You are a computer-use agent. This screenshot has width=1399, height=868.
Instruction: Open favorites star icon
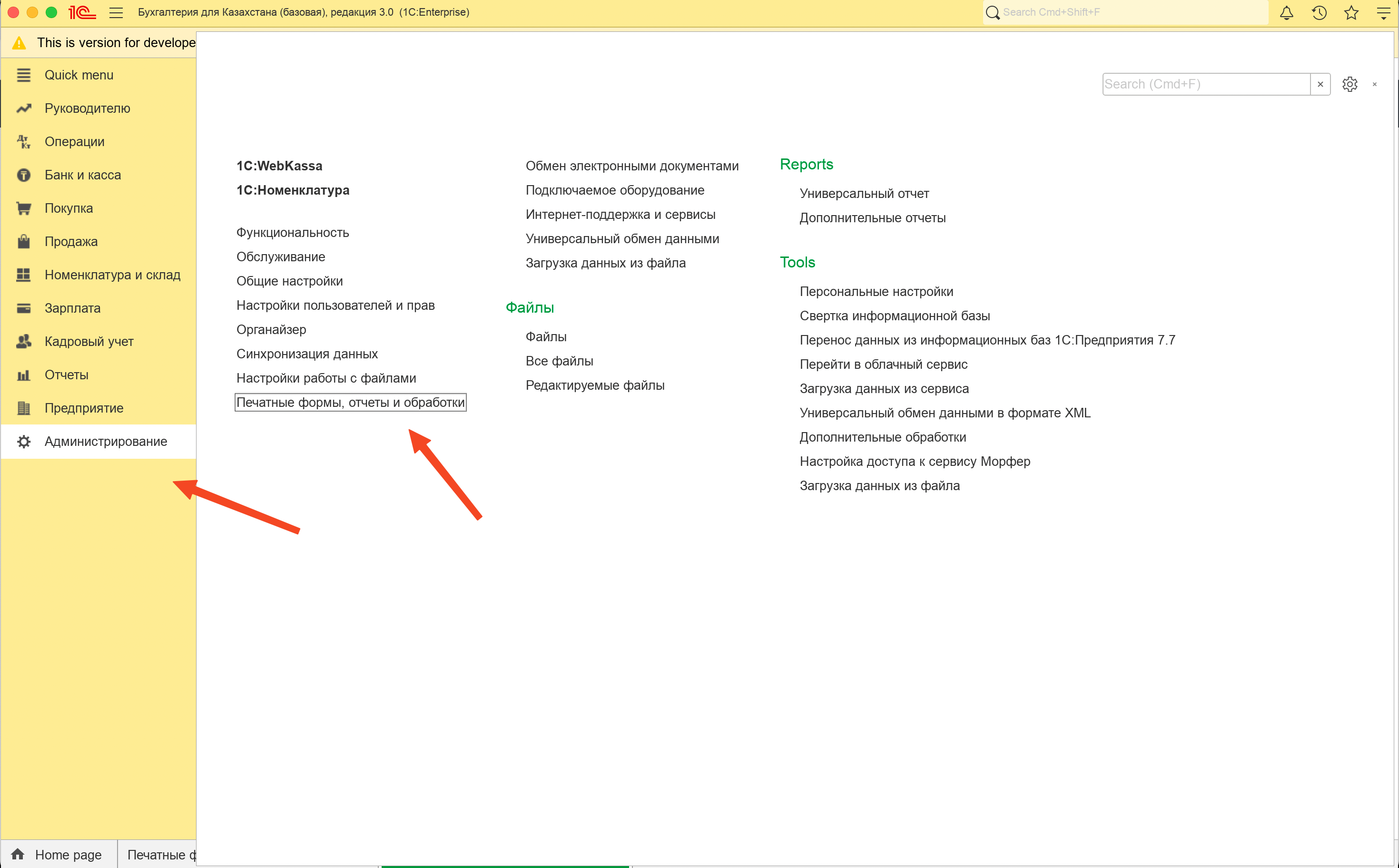(1351, 13)
